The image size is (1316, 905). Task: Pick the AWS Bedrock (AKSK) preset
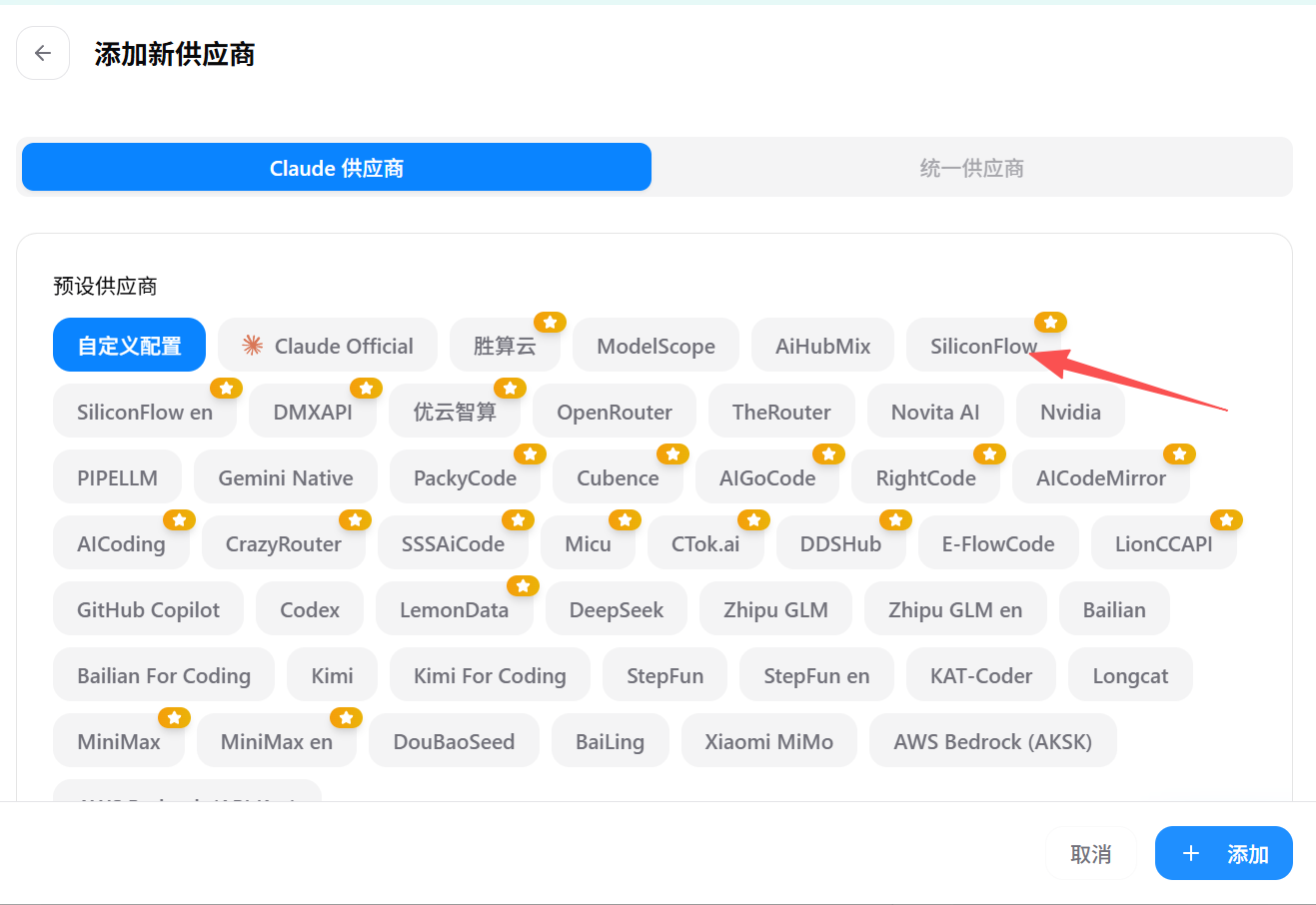pyautogui.click(x=992, y=741)
